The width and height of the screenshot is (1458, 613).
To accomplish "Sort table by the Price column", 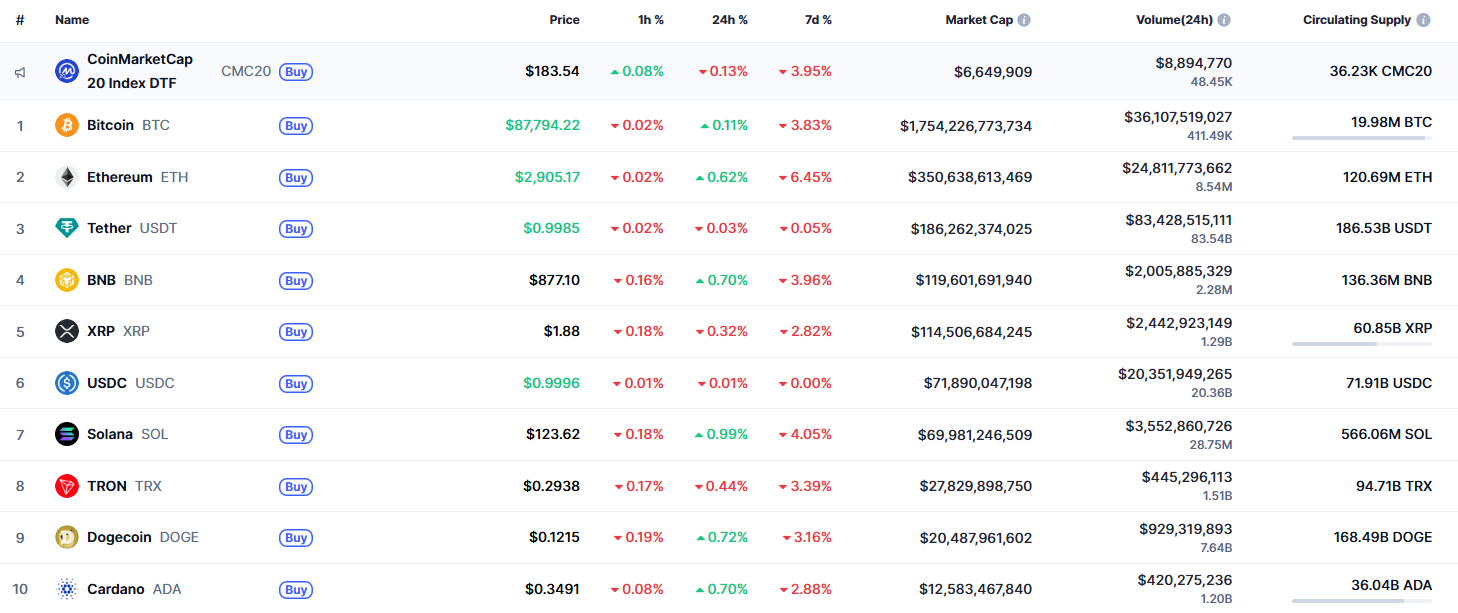I will (564, 19).
